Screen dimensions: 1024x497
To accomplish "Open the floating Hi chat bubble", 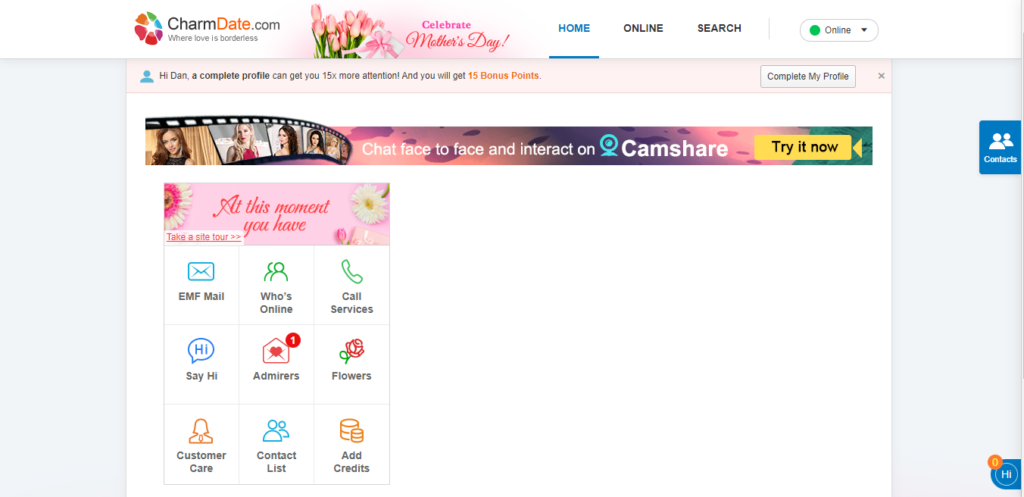I will (x=1006, y=474).
